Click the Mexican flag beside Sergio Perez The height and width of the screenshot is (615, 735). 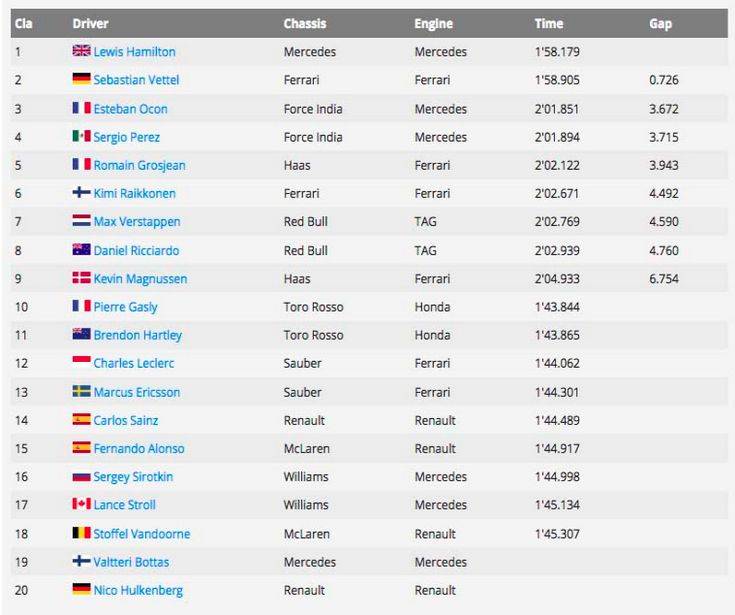(x=82, y=137)
